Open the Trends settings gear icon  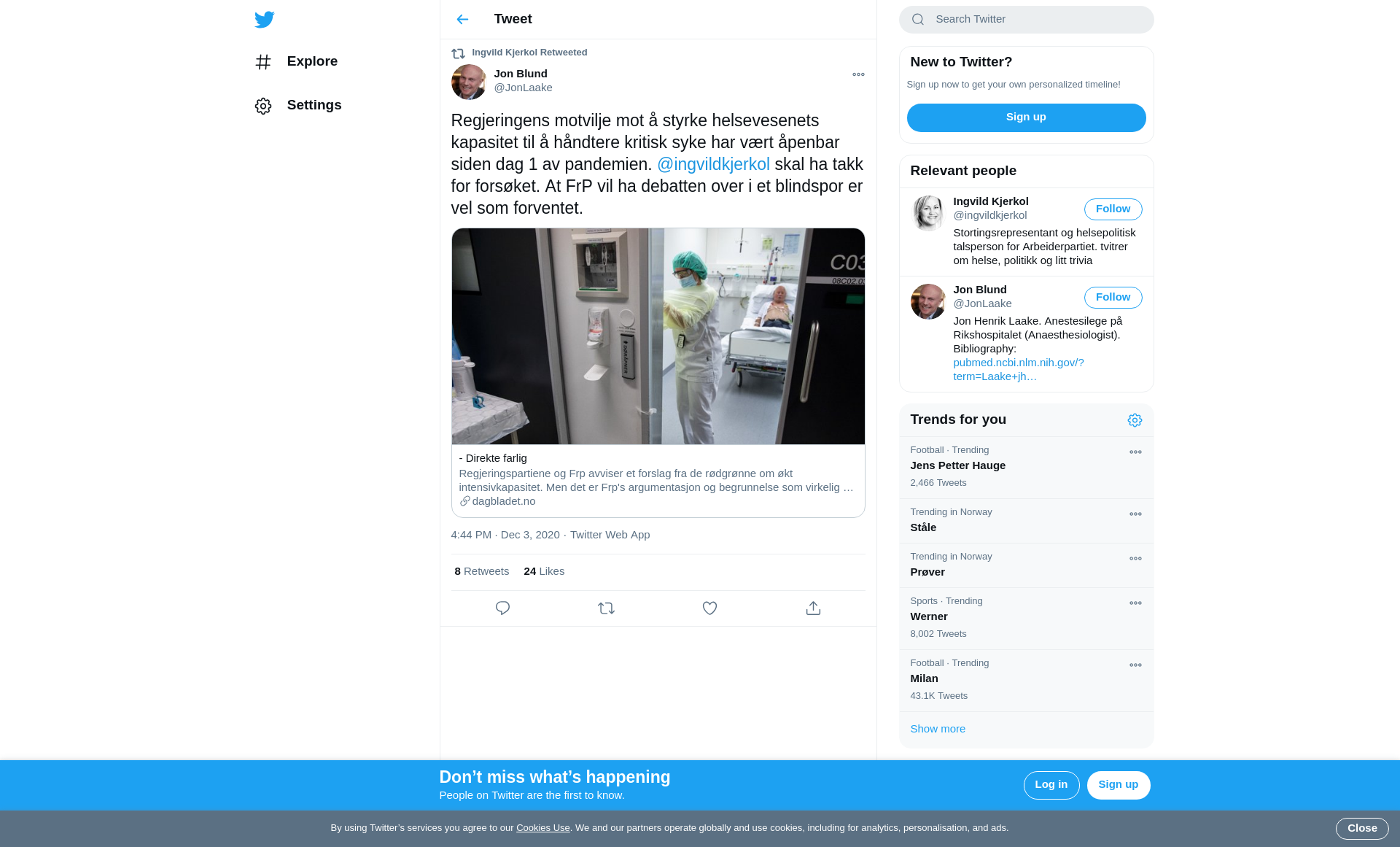tap(1135, 420)
